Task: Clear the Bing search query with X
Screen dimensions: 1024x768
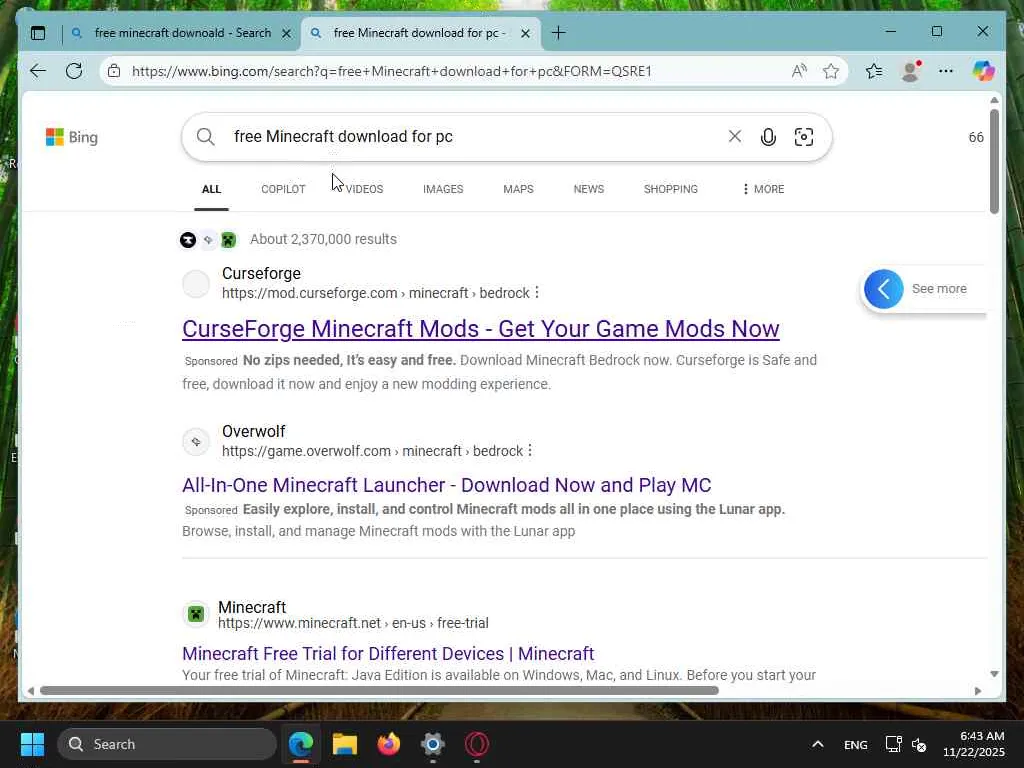Action: point(735,136)
